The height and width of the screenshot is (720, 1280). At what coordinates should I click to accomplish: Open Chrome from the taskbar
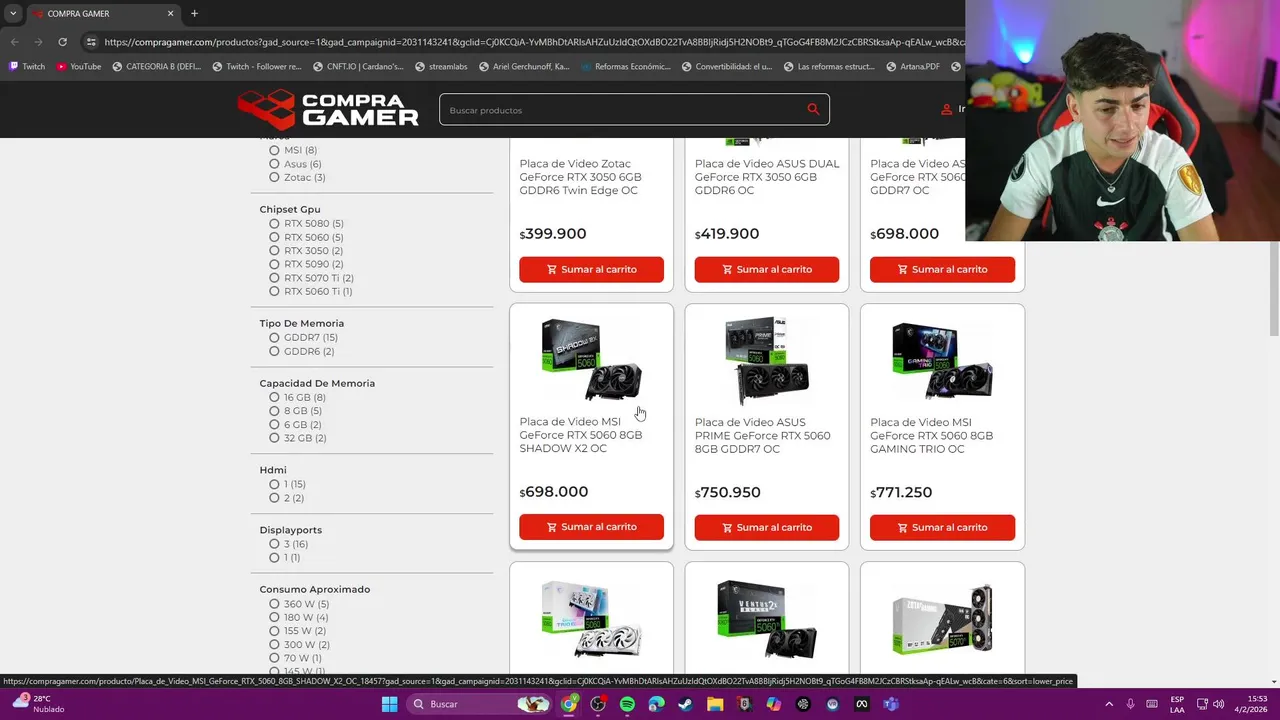coord(569,704)
